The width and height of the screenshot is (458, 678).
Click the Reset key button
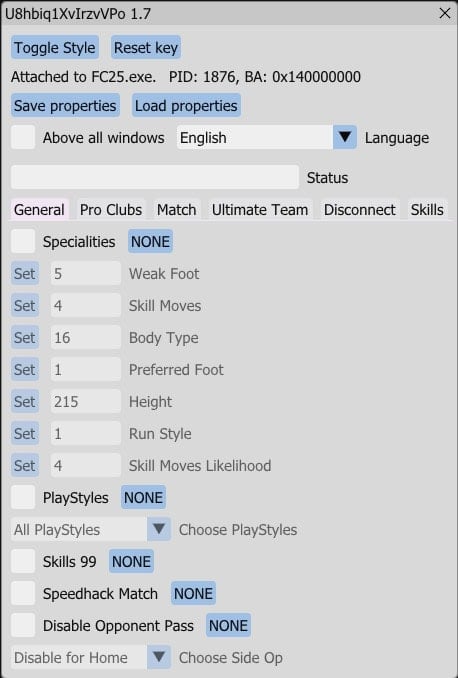(x=146, y=48)
